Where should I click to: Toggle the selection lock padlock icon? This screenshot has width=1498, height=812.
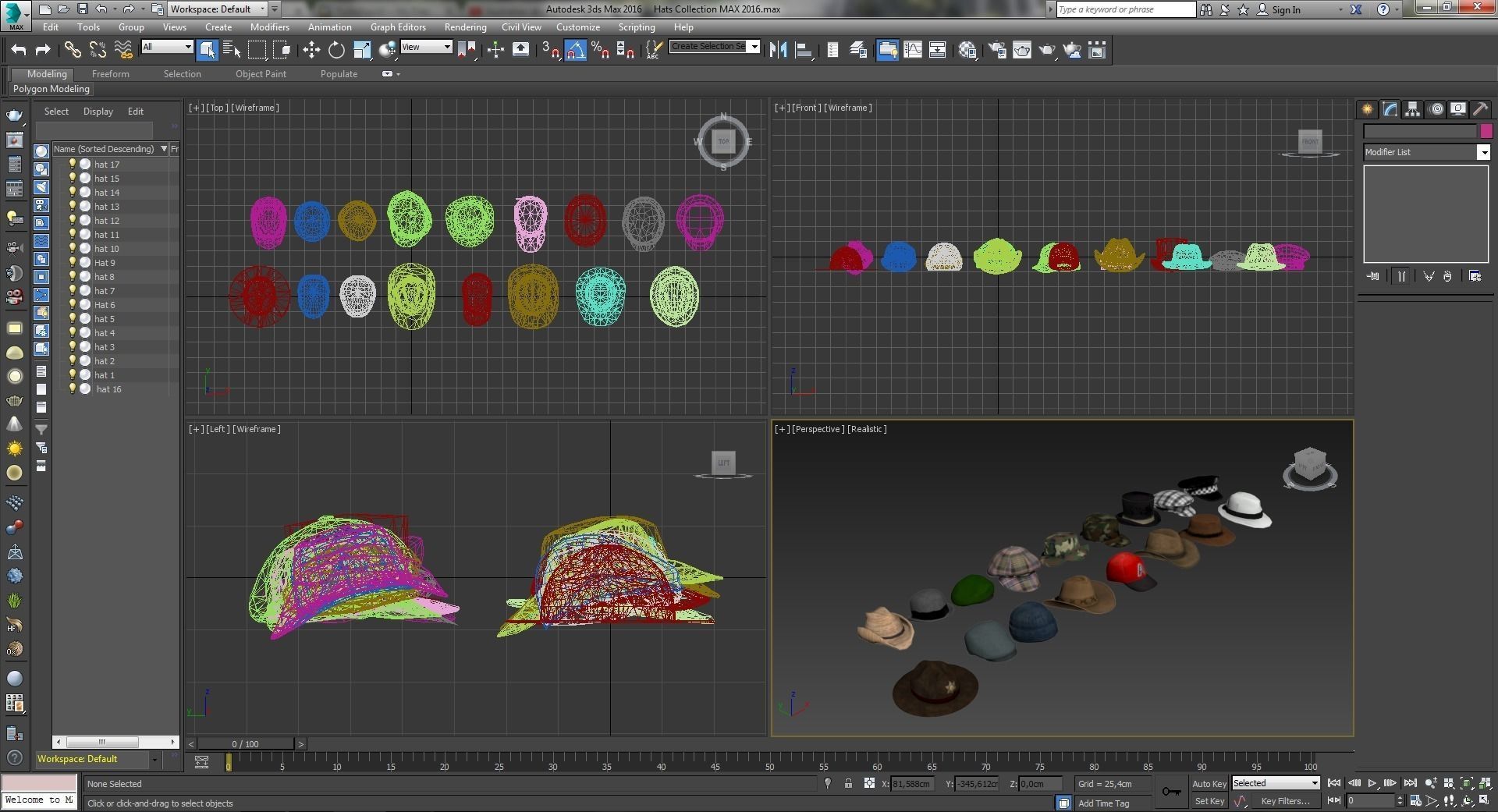(848, 783)
